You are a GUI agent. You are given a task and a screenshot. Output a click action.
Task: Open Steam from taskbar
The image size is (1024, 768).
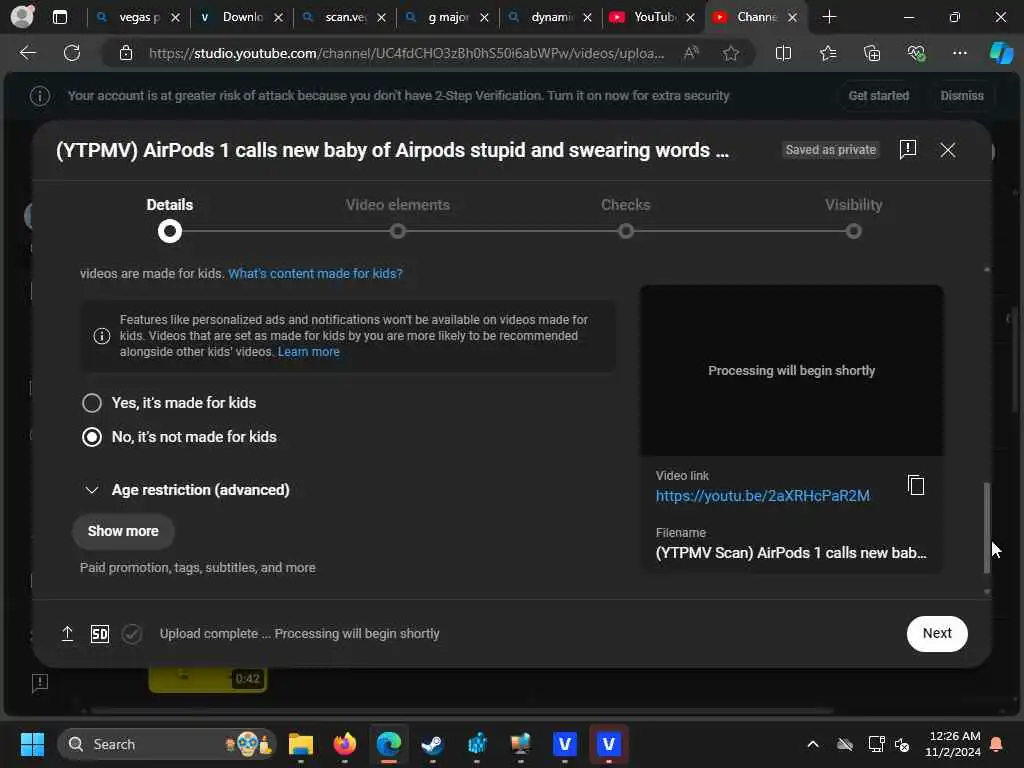[432, 744]
